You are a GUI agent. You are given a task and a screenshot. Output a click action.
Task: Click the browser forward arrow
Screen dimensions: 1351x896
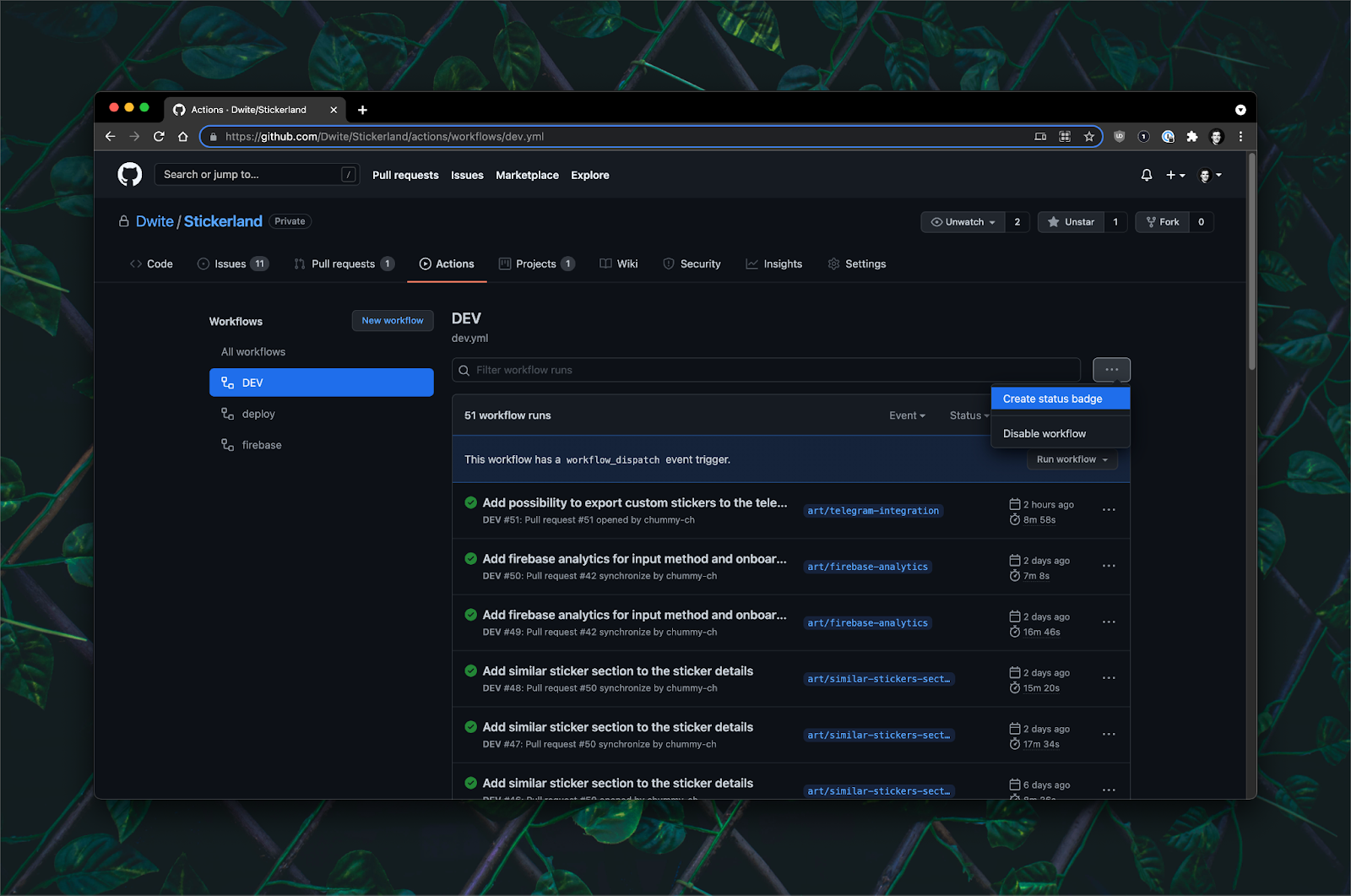coord(134,136)
